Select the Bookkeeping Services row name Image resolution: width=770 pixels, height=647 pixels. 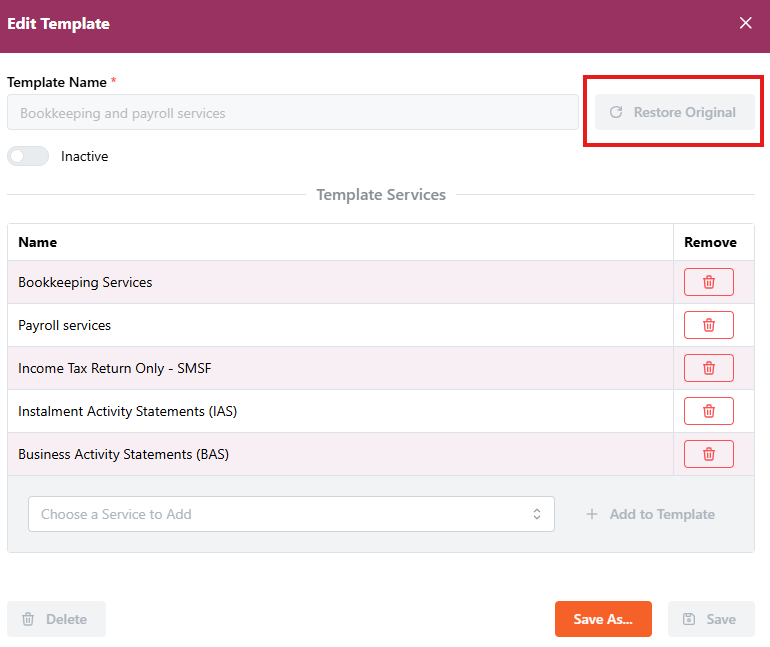(85, 282)
